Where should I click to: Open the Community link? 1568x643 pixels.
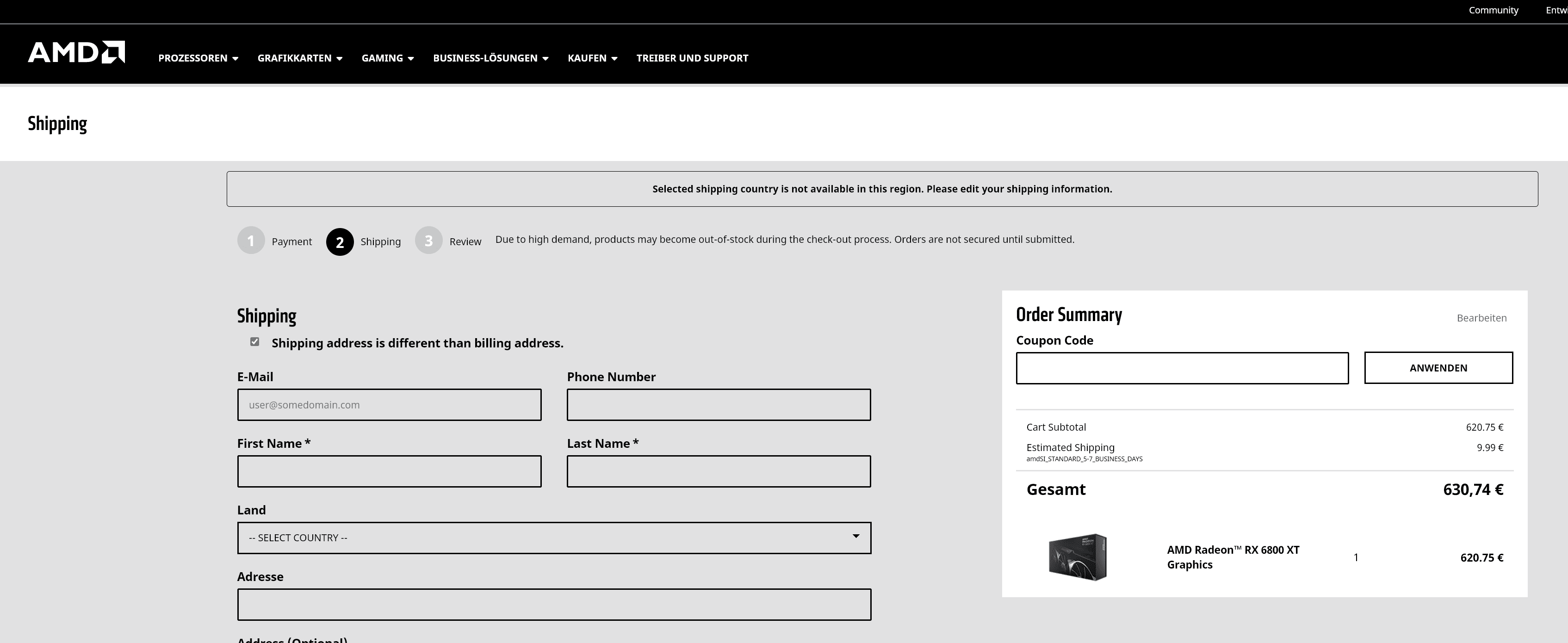click(x=1493, y=10)
